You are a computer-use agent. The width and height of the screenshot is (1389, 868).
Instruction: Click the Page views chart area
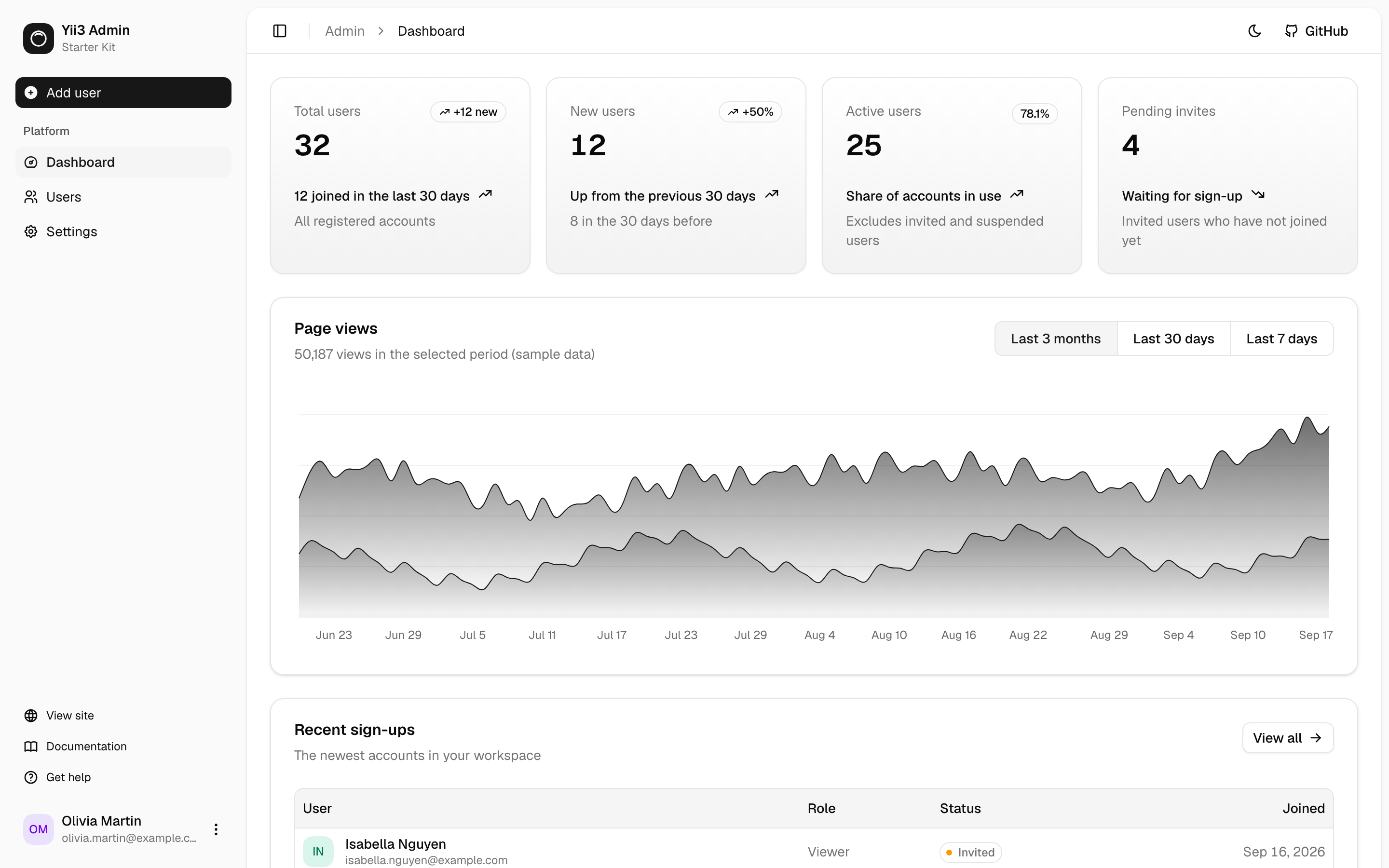tap(814, 515)
